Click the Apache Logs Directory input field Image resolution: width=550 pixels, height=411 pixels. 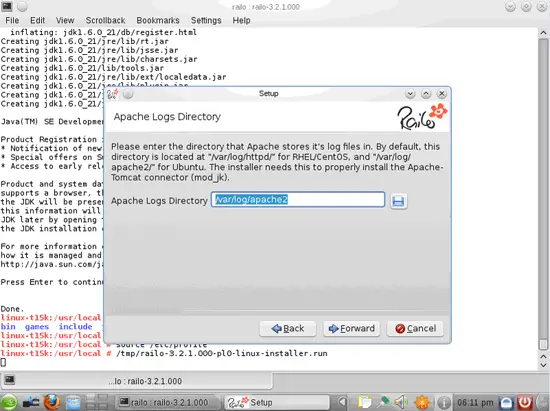(298, 200)
